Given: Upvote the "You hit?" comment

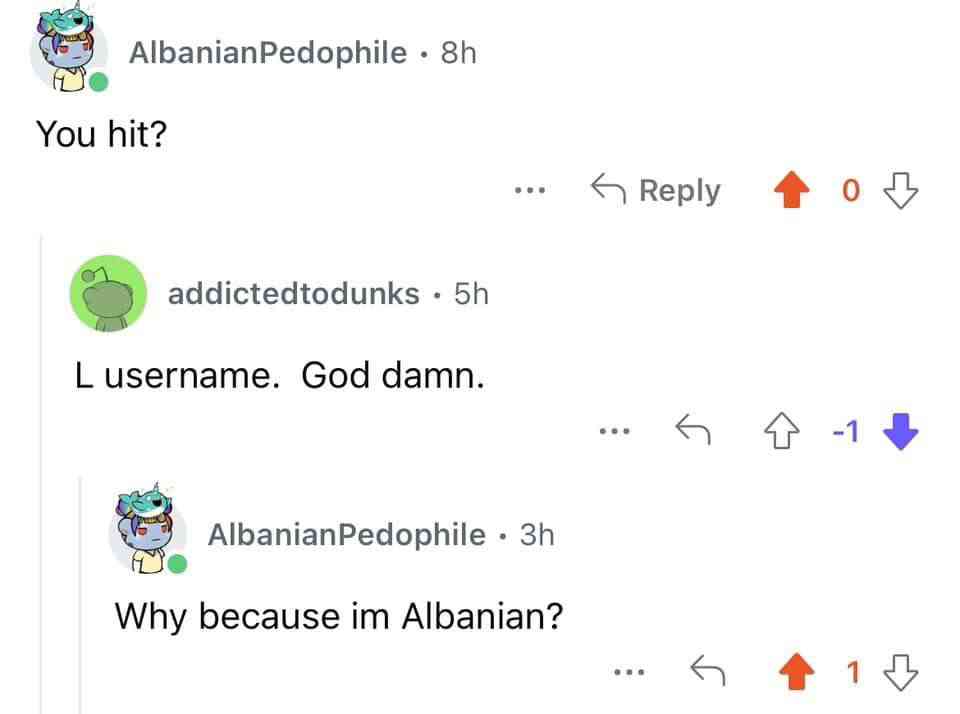Looking at the screenshot, I should click(792, 190).
